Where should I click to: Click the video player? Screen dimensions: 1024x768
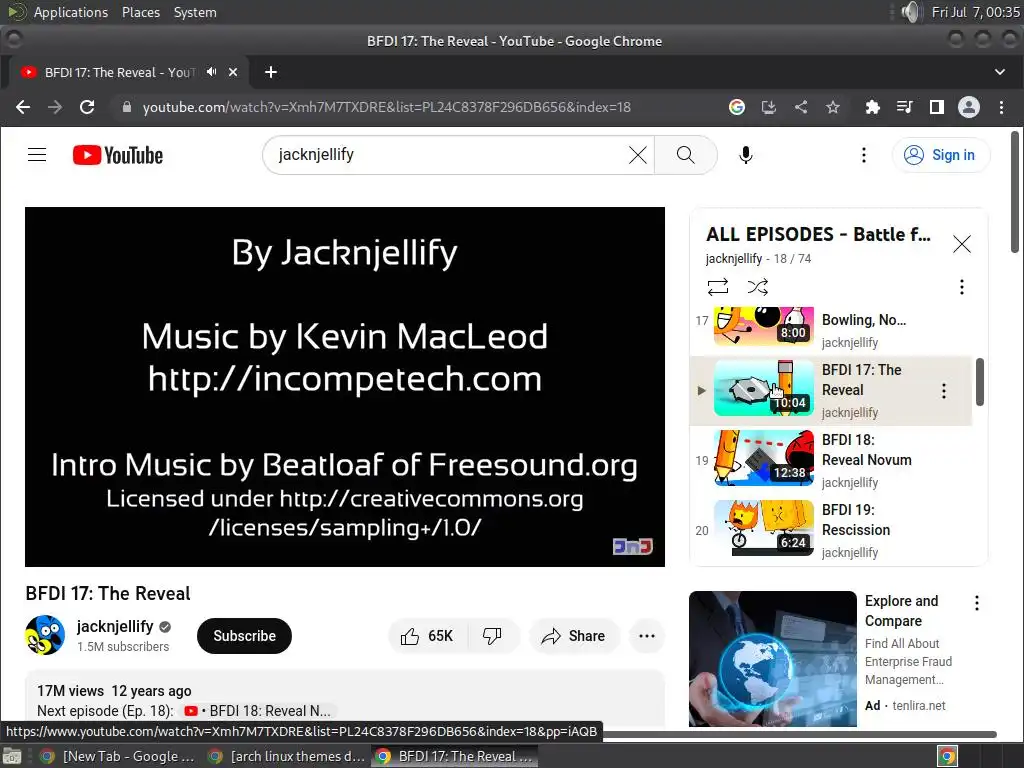tap(345, 387)
